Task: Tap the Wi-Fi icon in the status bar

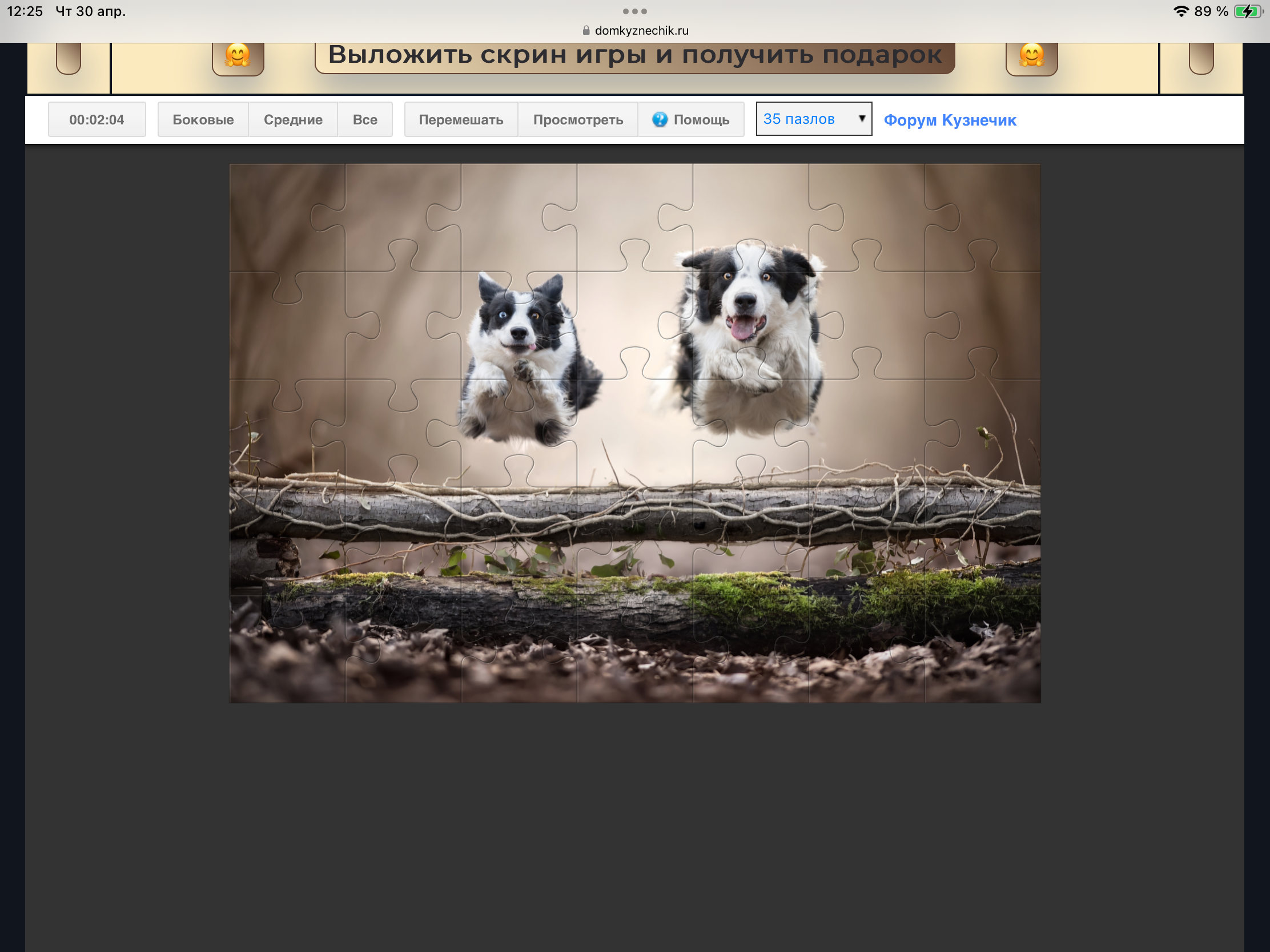Action: click(1180, 11)
